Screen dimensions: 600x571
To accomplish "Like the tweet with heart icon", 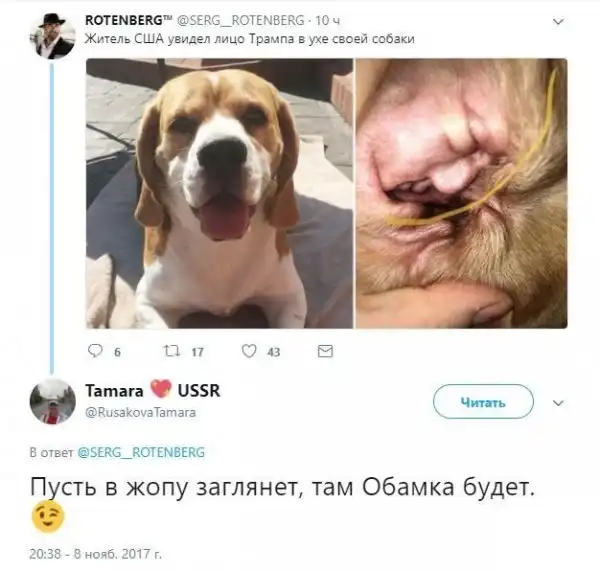I will 249,351.
